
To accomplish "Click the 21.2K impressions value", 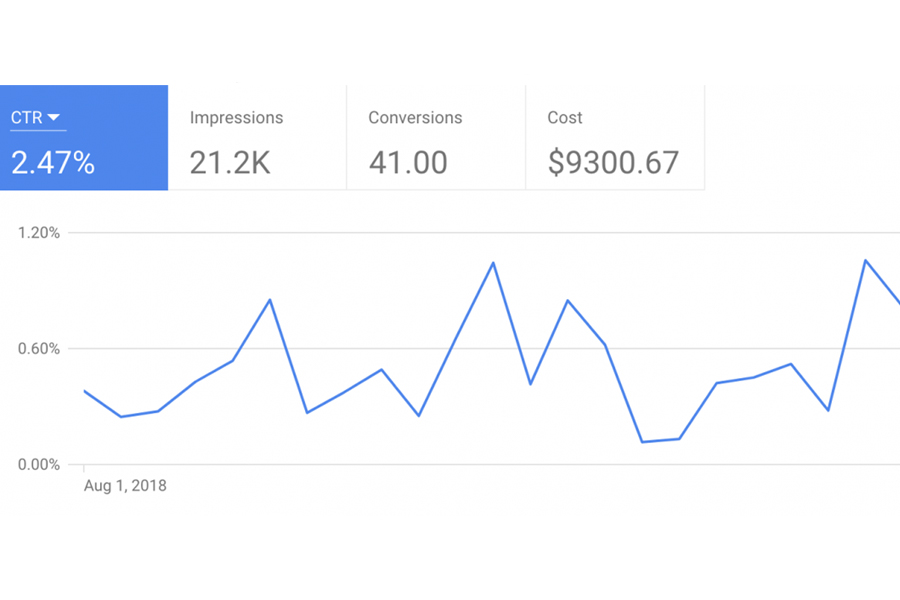I will coord(230,162).
